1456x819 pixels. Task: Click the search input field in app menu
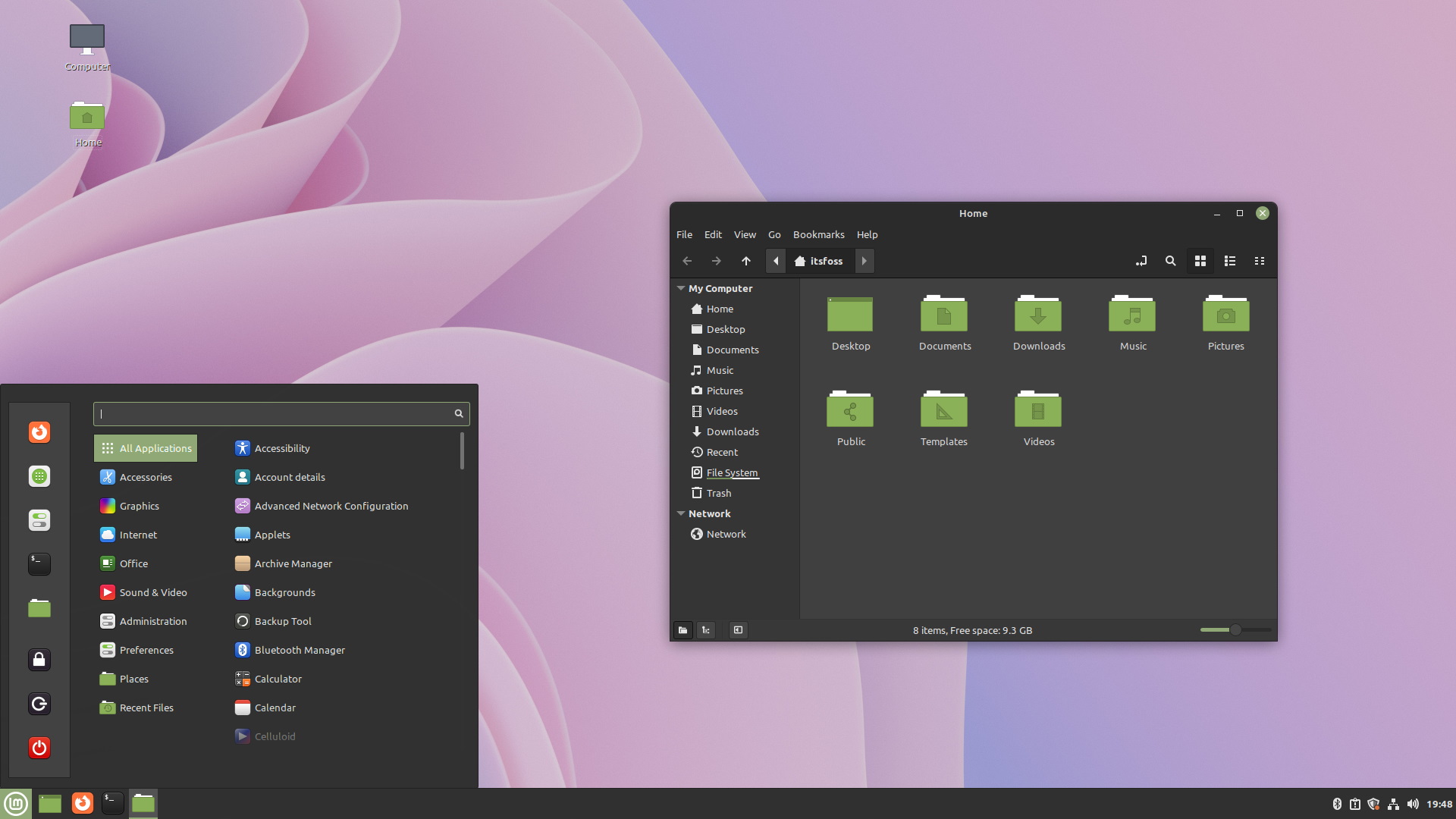pos(281,413)
